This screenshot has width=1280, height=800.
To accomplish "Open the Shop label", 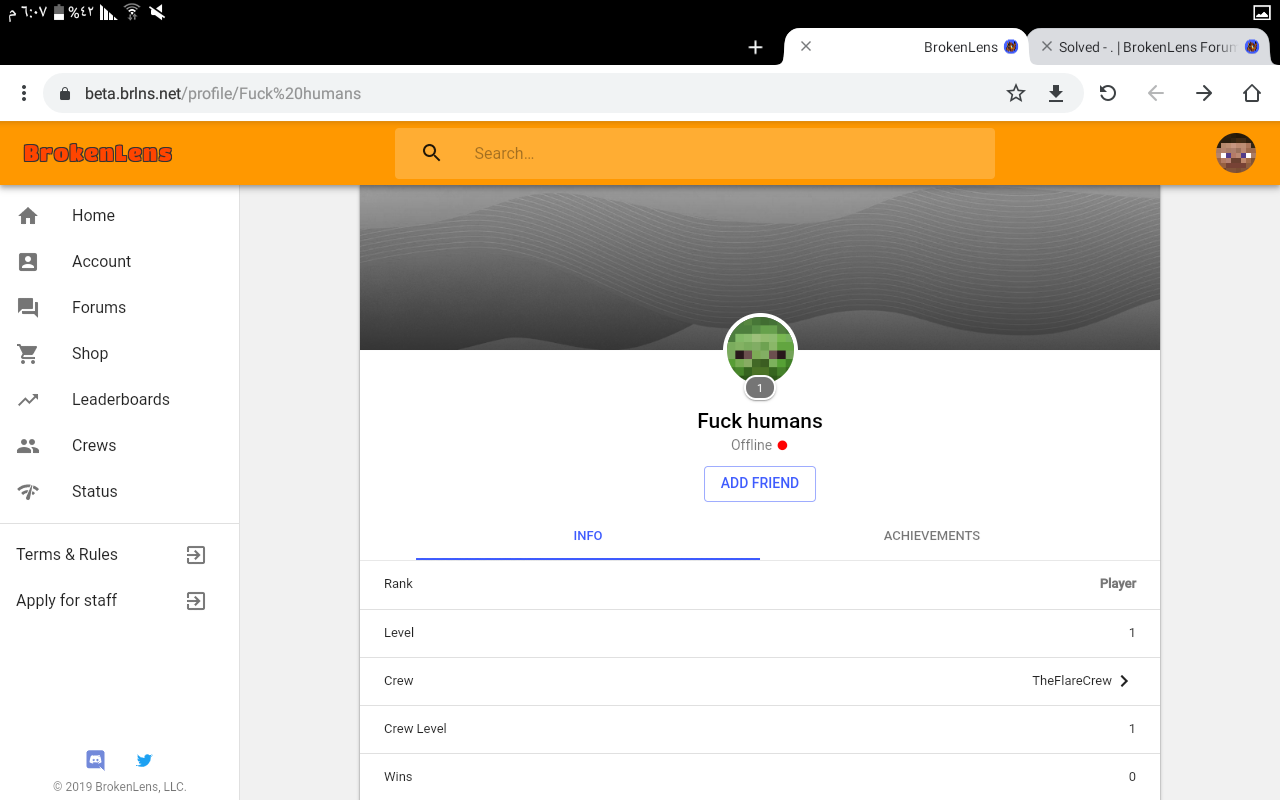I will pyautogui.click(x=90, y=353).
